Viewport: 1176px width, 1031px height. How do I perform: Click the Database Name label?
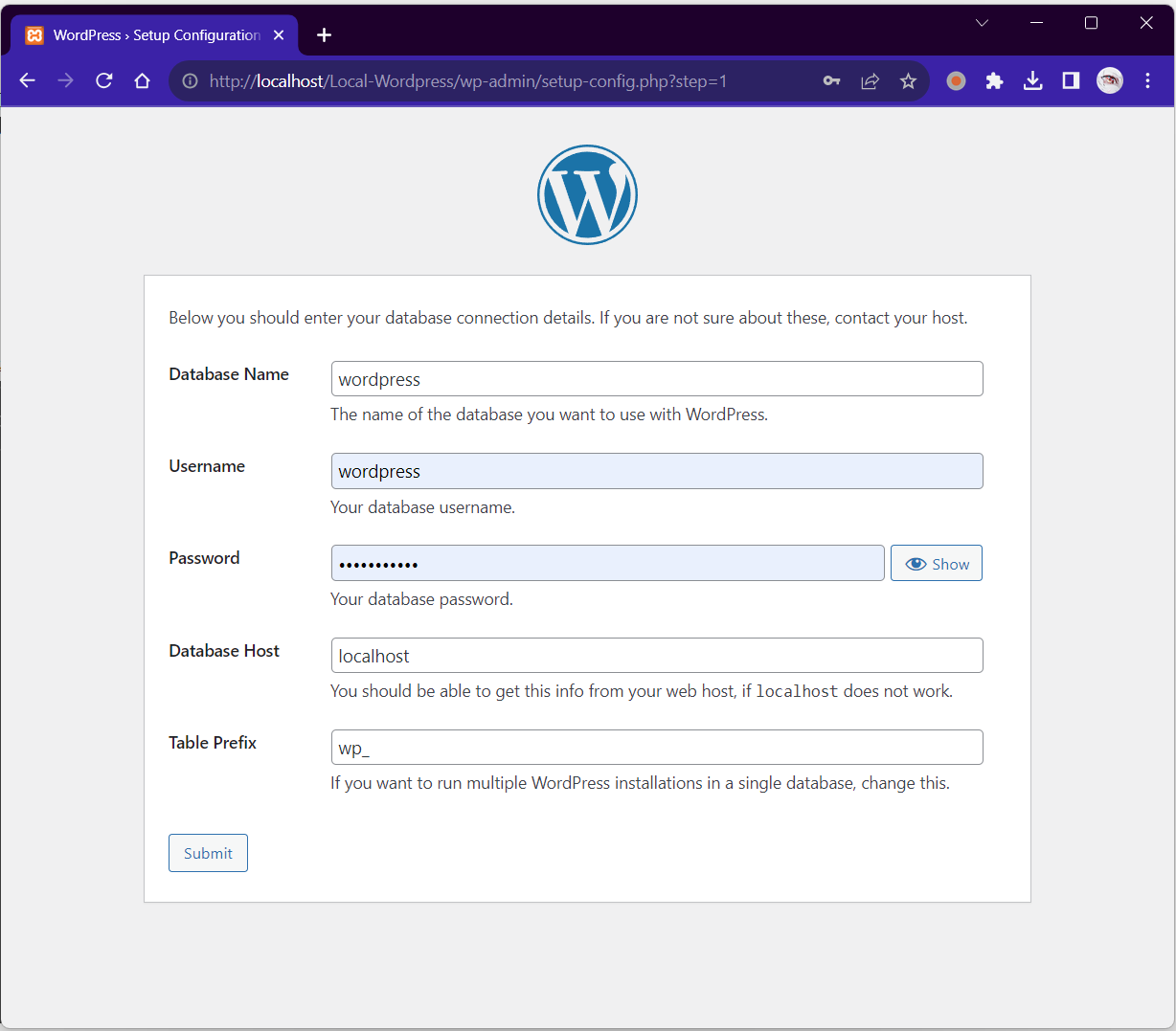229,374
